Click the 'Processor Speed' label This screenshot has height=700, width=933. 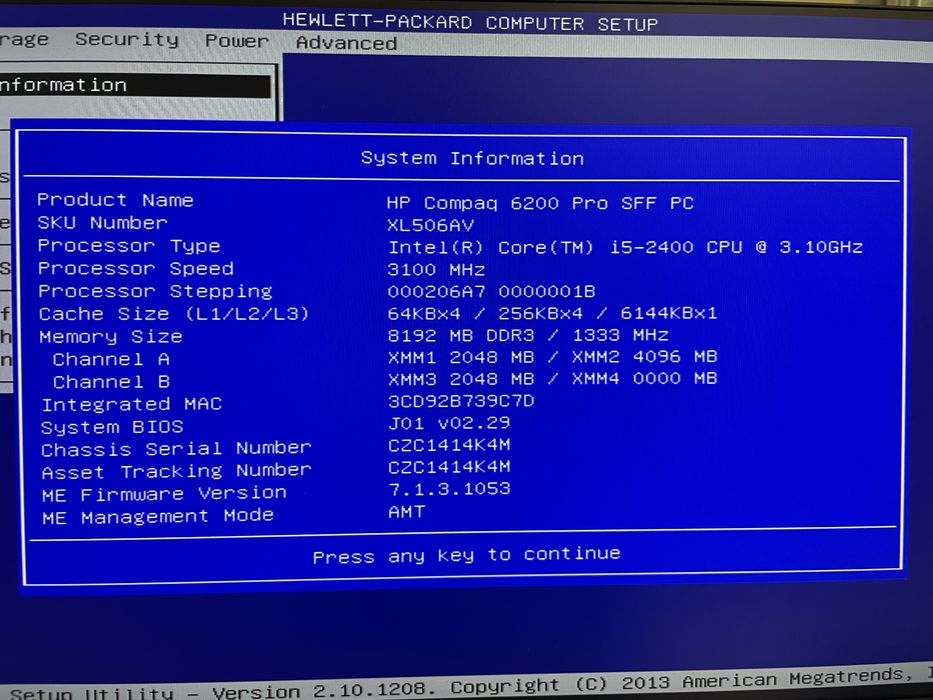(136, 268)
